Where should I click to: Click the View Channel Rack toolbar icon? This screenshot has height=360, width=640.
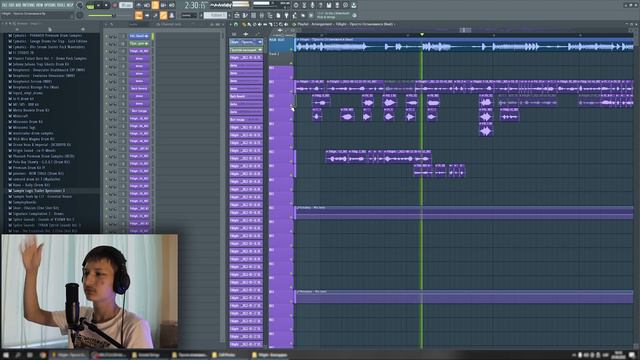pyautogui.click(x=253, y=15)
